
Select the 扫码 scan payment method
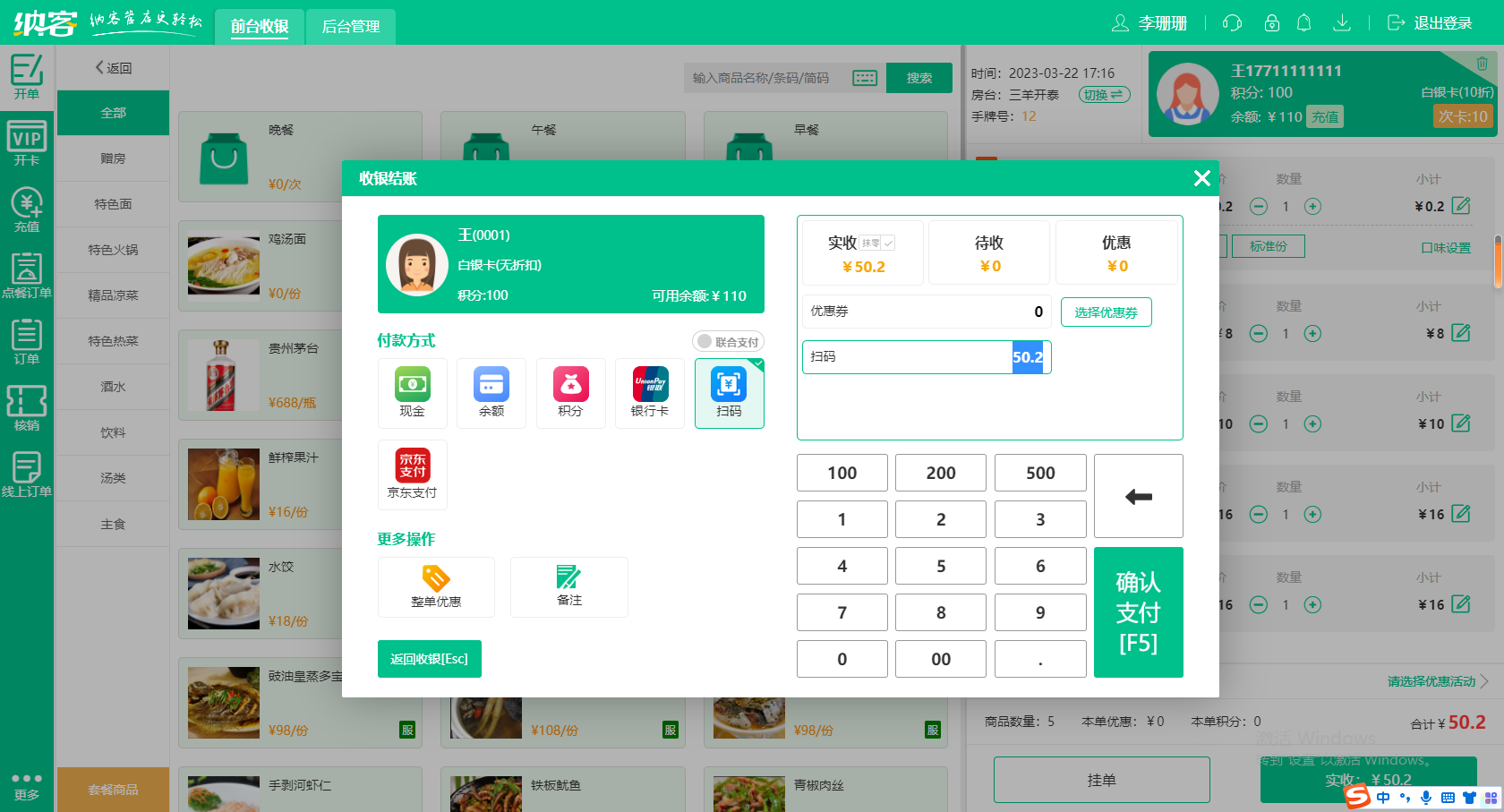729,394
